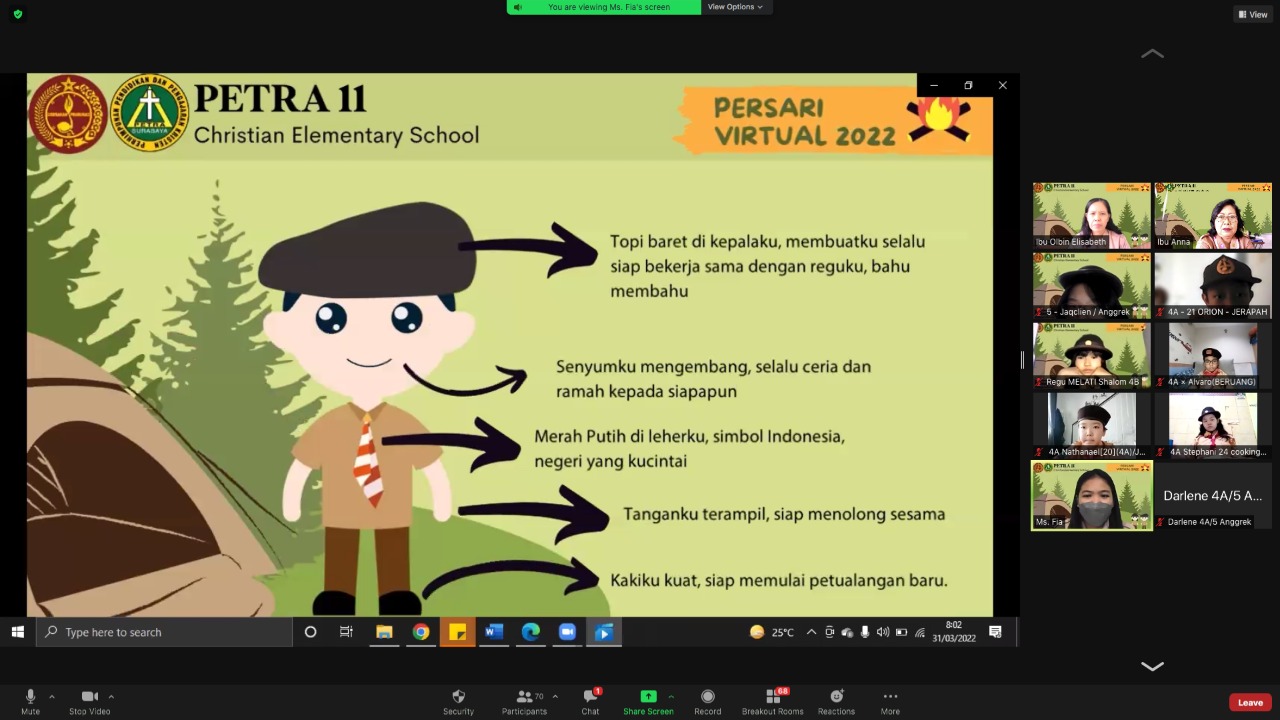The height and width of the screenshot is (720, 1280).
Task: Select the 4A Nathanael video tile
Action: coord(1092,425)
